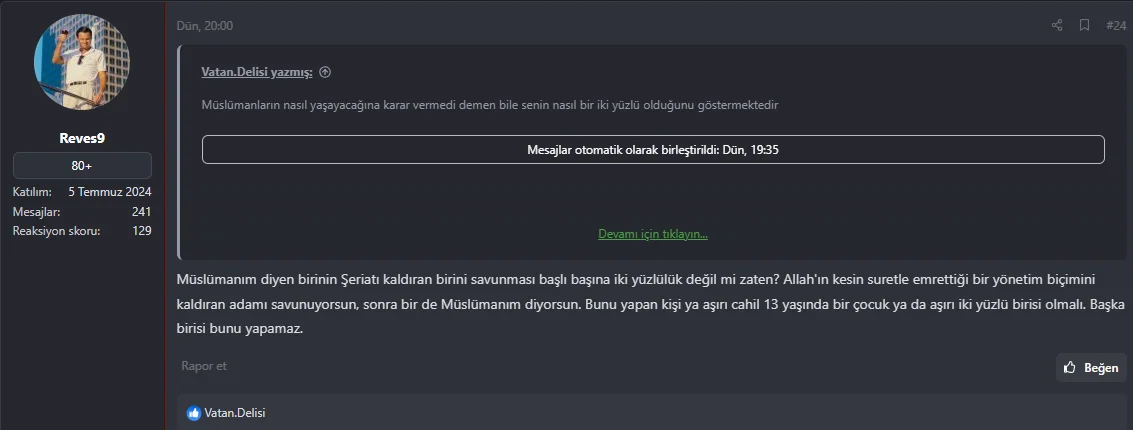Click the join date 5 Temmuz 2024
The image size is (1133, 430).
tap(110, 192)
